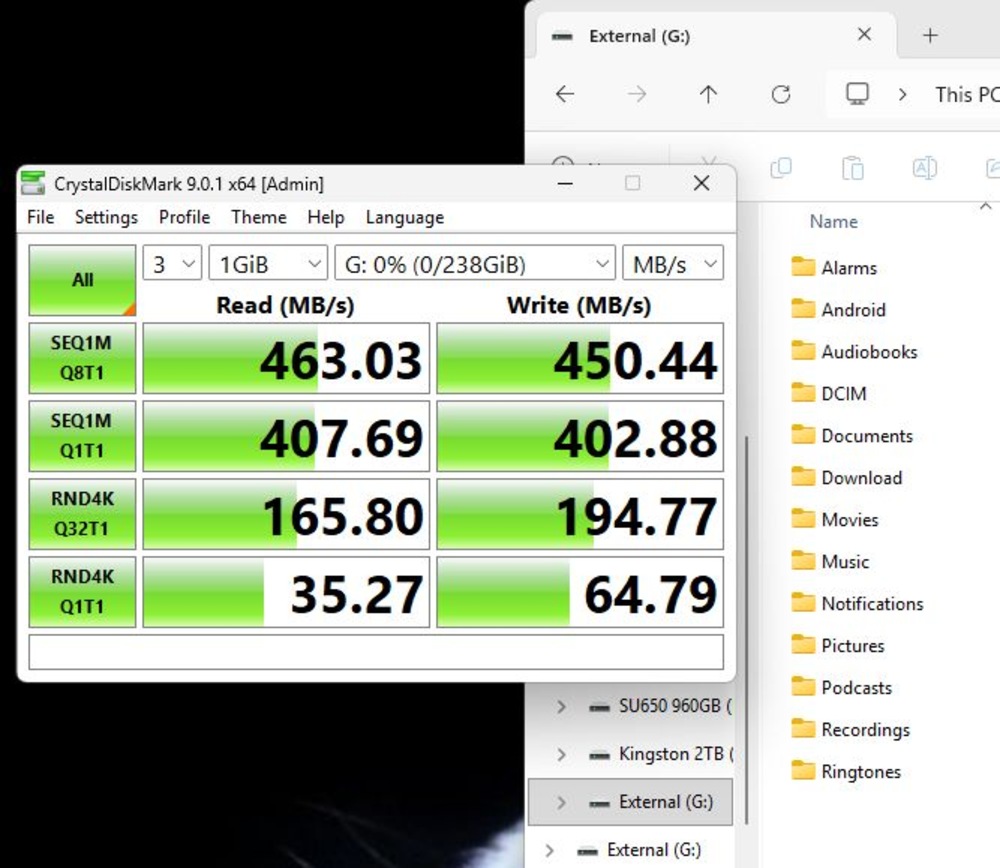Open the DCIM folder

click(x=843, y=394)
